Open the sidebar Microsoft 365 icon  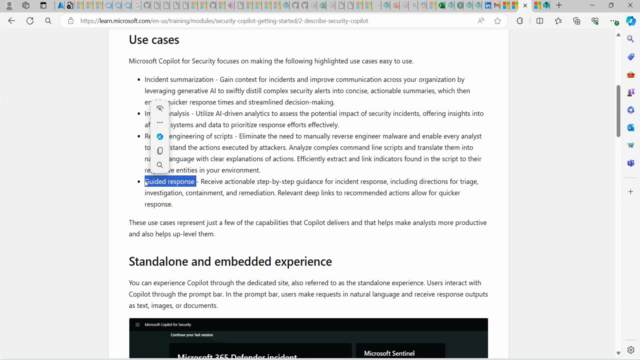[631, 110]
